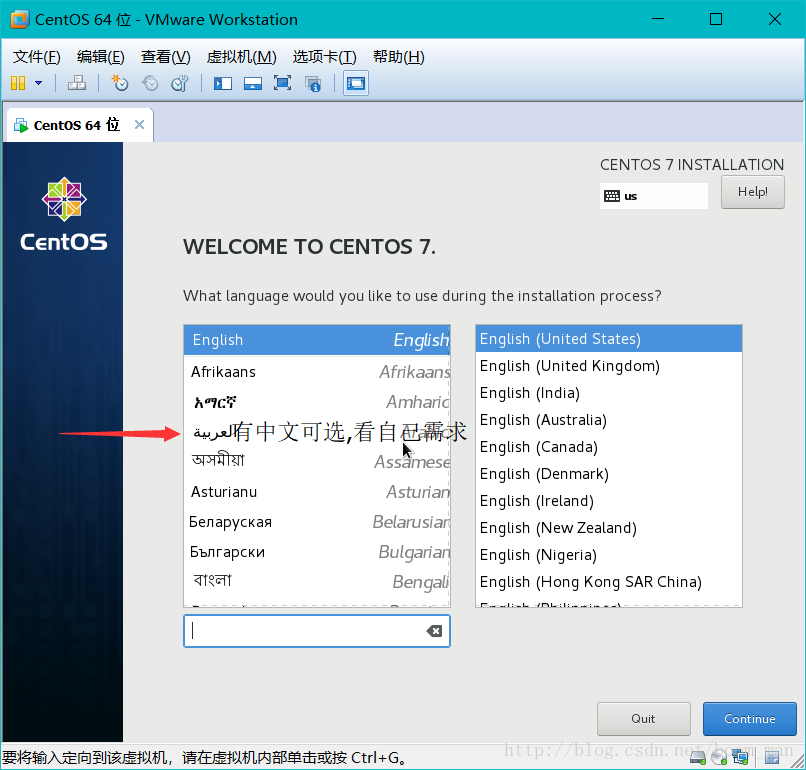Close the CentOS 64 位 tab

[x=139, y=124]
